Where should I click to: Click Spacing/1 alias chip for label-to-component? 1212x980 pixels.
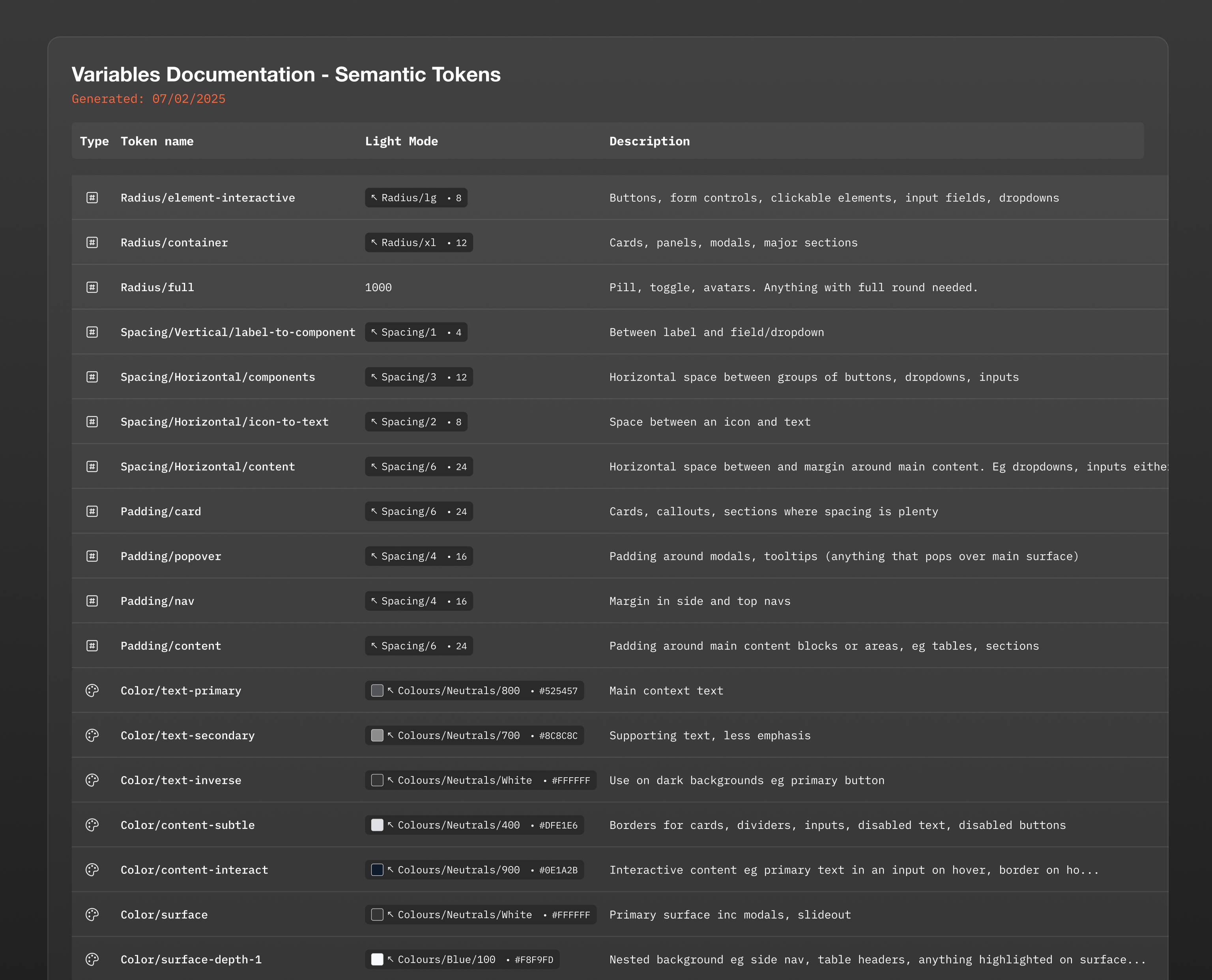(x=415, y=333)
